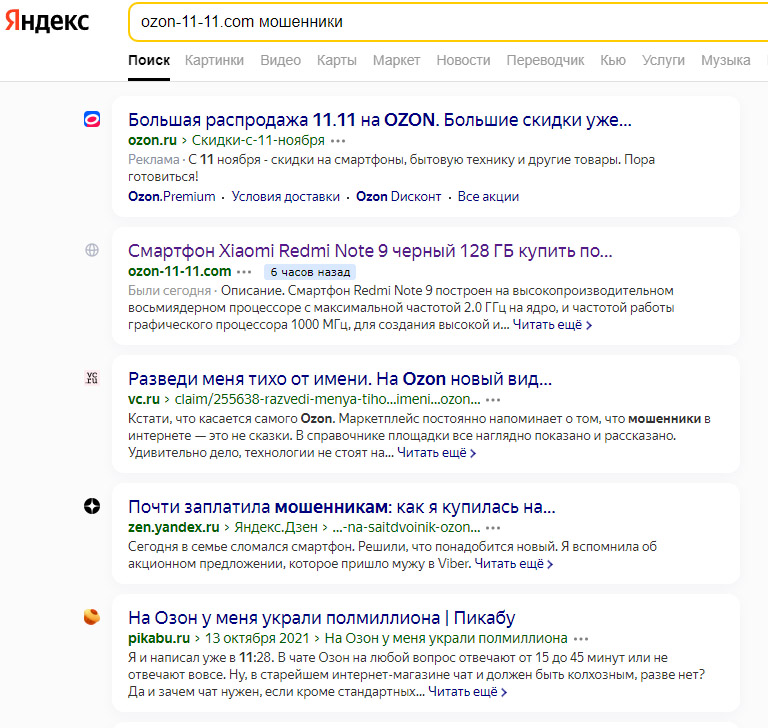Click the '6 часов назад' badge
The width and height of the screenshot is (768, 728).
pos(310,272)
